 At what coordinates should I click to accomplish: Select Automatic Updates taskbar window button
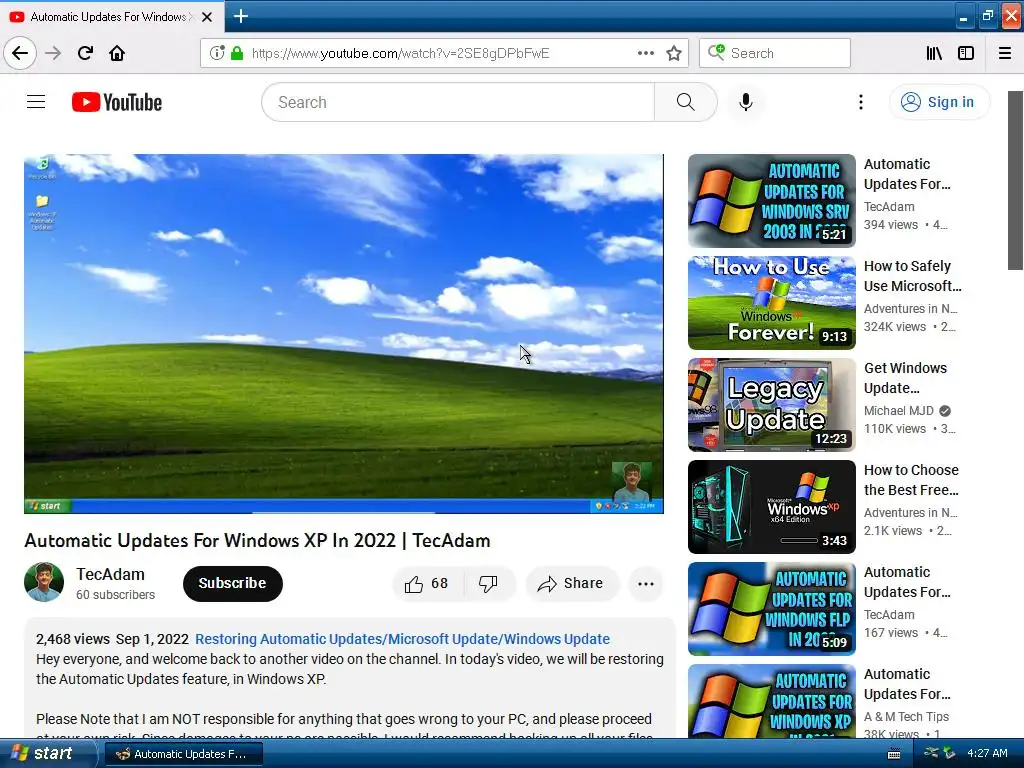tap(184, 754)
